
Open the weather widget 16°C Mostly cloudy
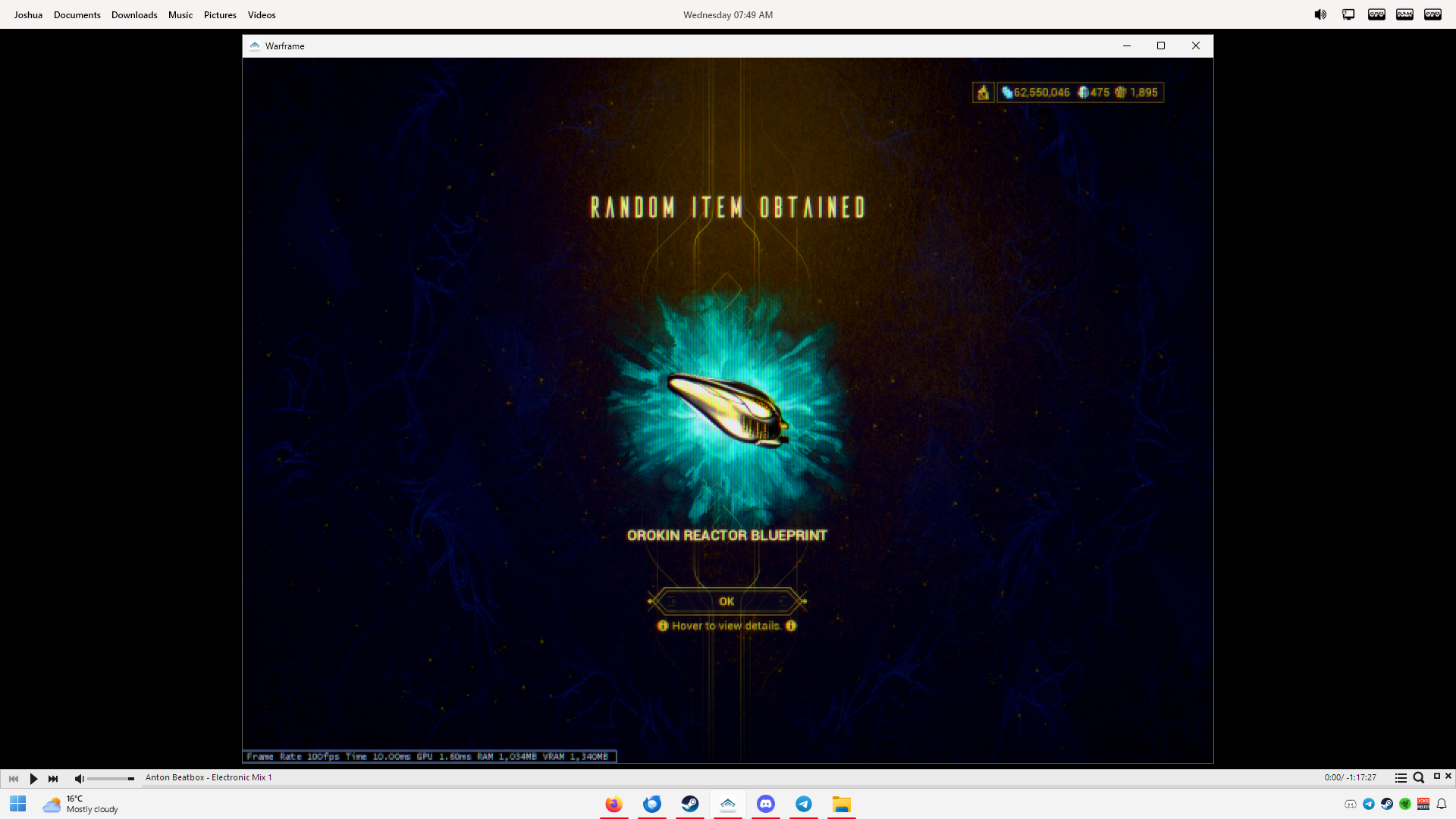tap(80, 804)
